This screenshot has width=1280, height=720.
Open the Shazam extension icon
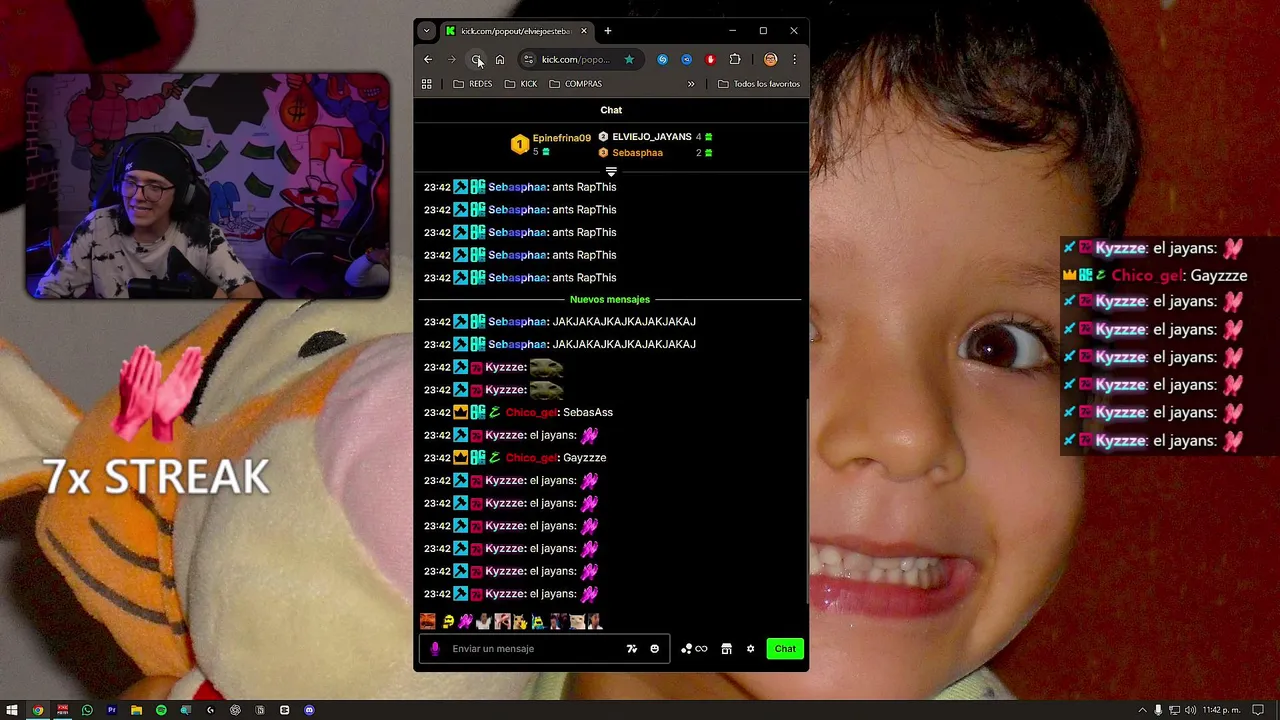[662, 59]
